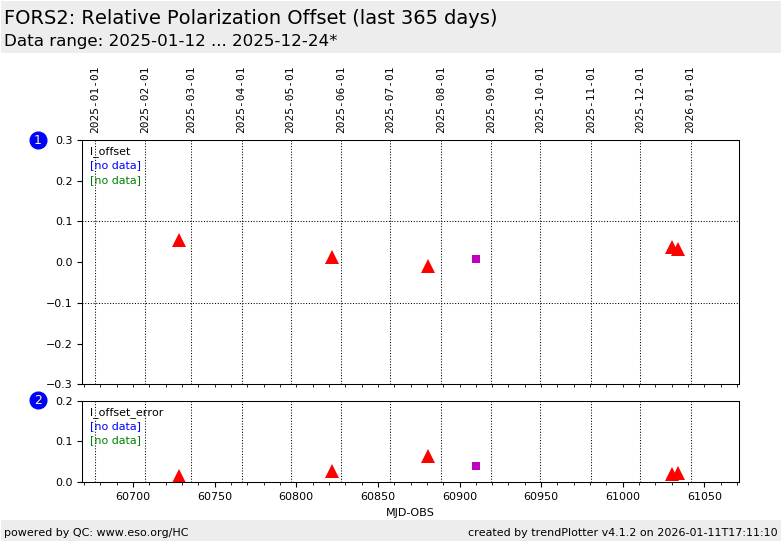Screen dimensions: 782x542
Task: Click green 'no data' label in error plot
Action: pyautogui.click(x=115, y=440)
